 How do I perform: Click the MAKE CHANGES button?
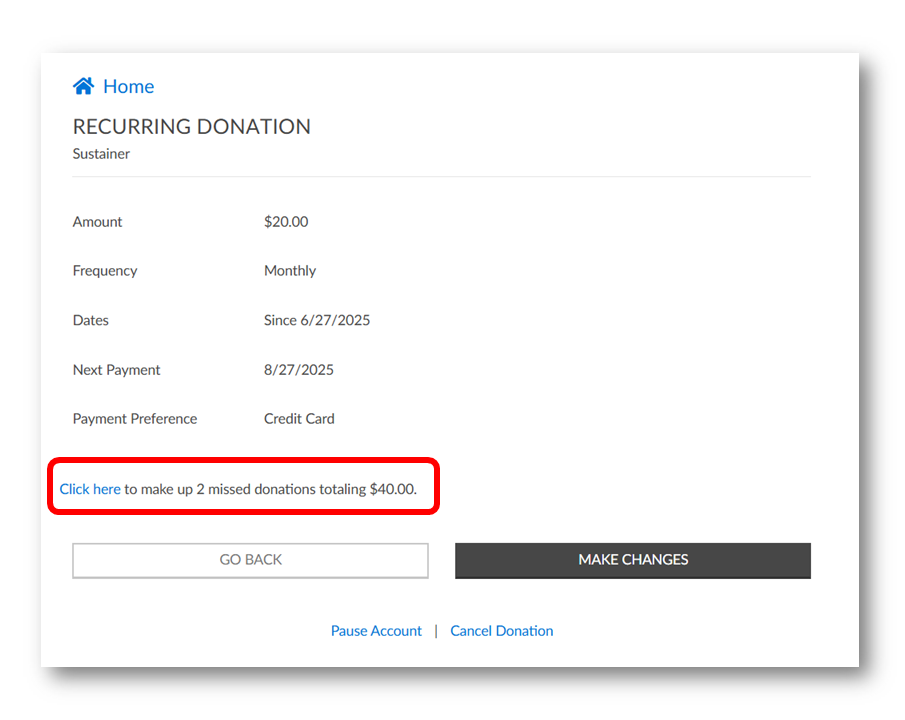click(x=633, y=560)
